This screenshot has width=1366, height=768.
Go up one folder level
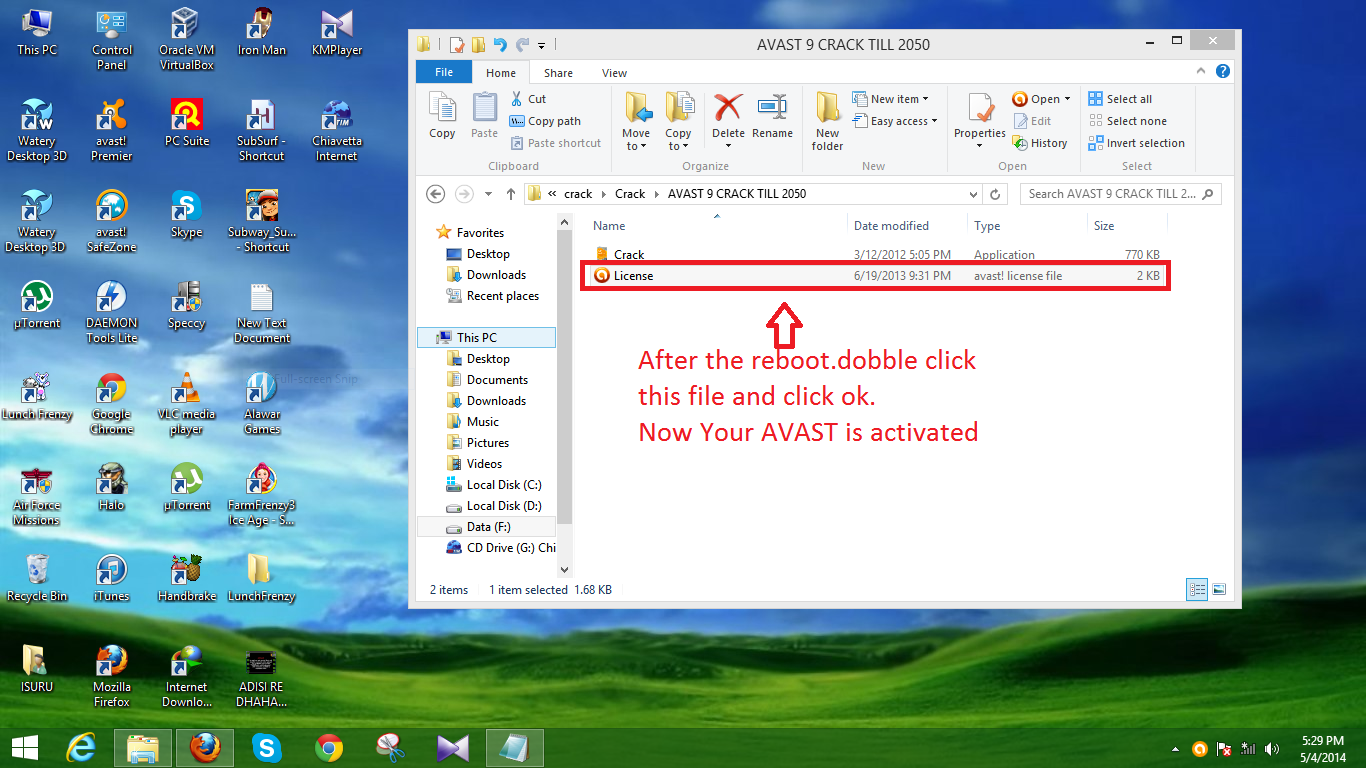511,194
